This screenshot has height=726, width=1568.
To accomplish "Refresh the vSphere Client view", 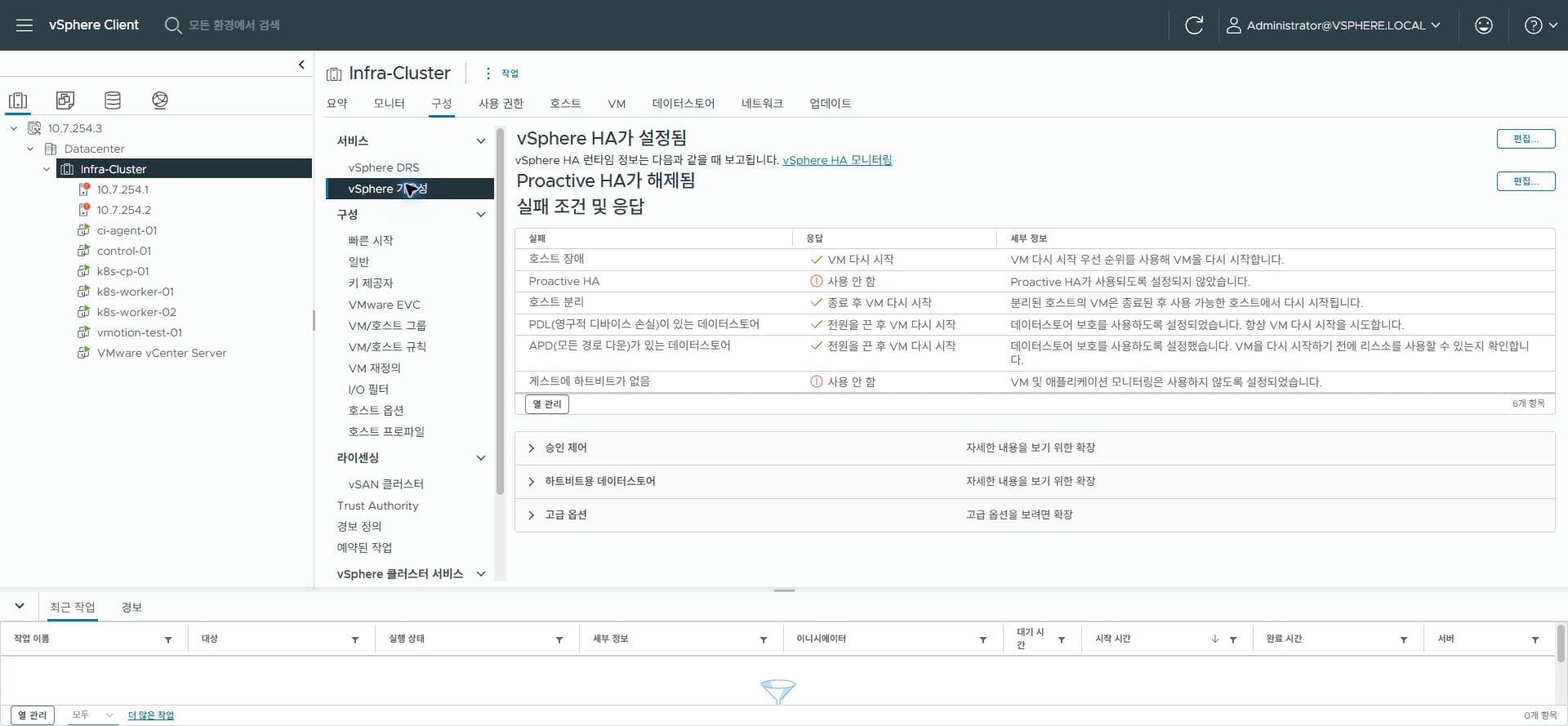I will click(1194, 25).
